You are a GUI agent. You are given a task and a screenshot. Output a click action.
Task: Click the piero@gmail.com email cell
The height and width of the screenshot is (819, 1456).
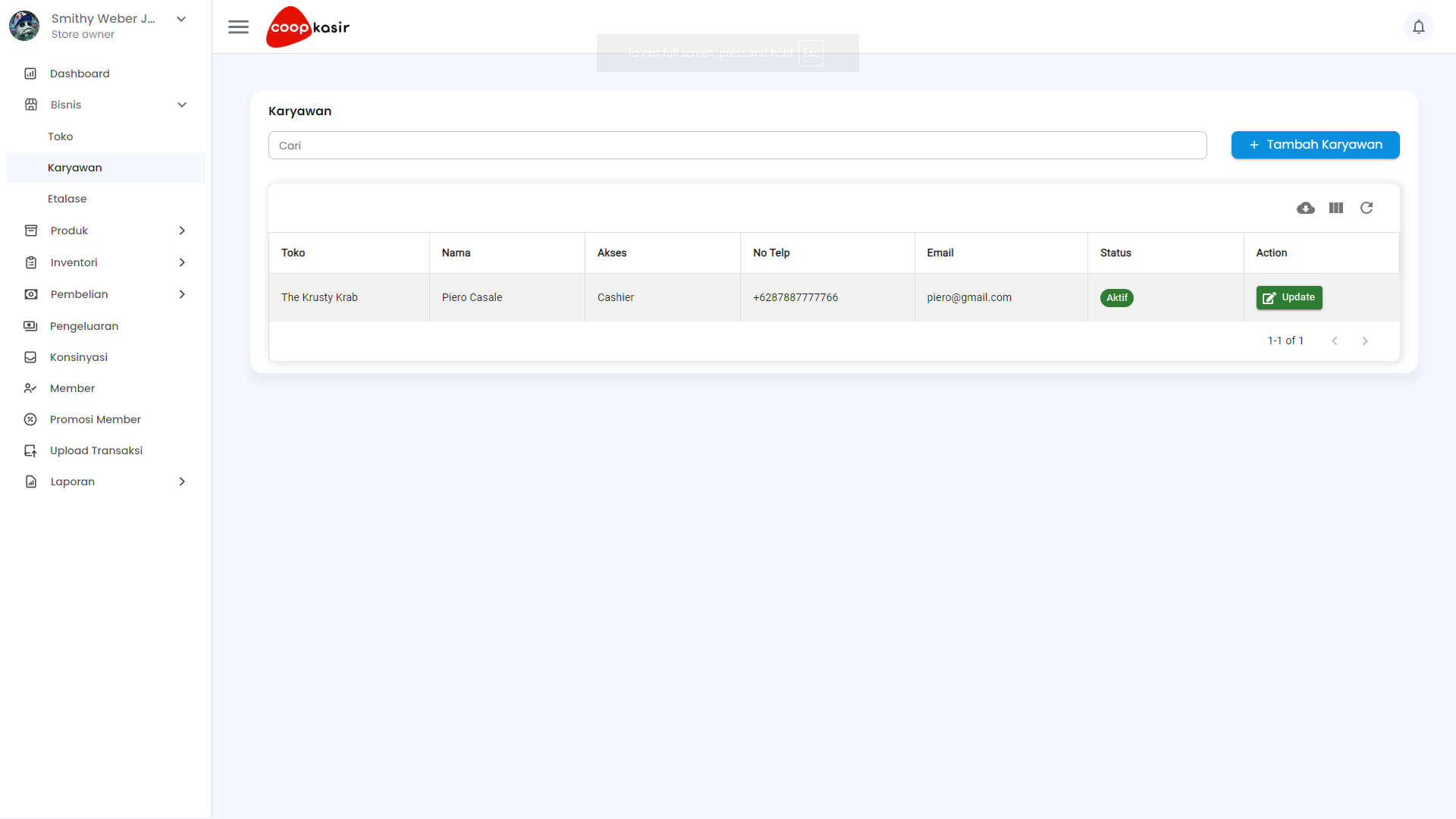(1001, 297)
